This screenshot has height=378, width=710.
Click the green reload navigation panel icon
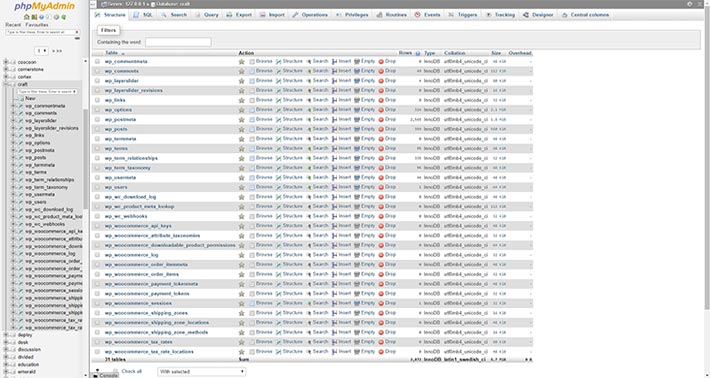click(64, 17)
